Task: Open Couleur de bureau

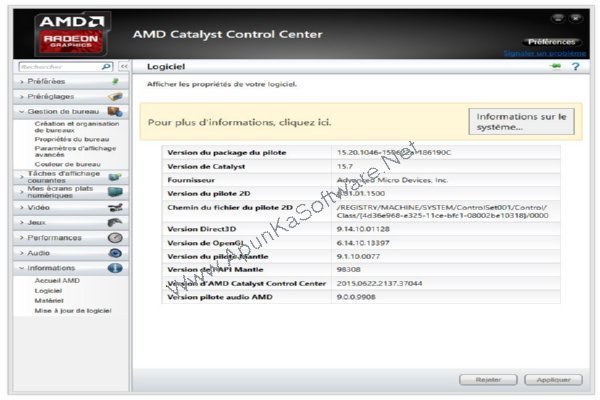Action: click(x=67, y=164)
